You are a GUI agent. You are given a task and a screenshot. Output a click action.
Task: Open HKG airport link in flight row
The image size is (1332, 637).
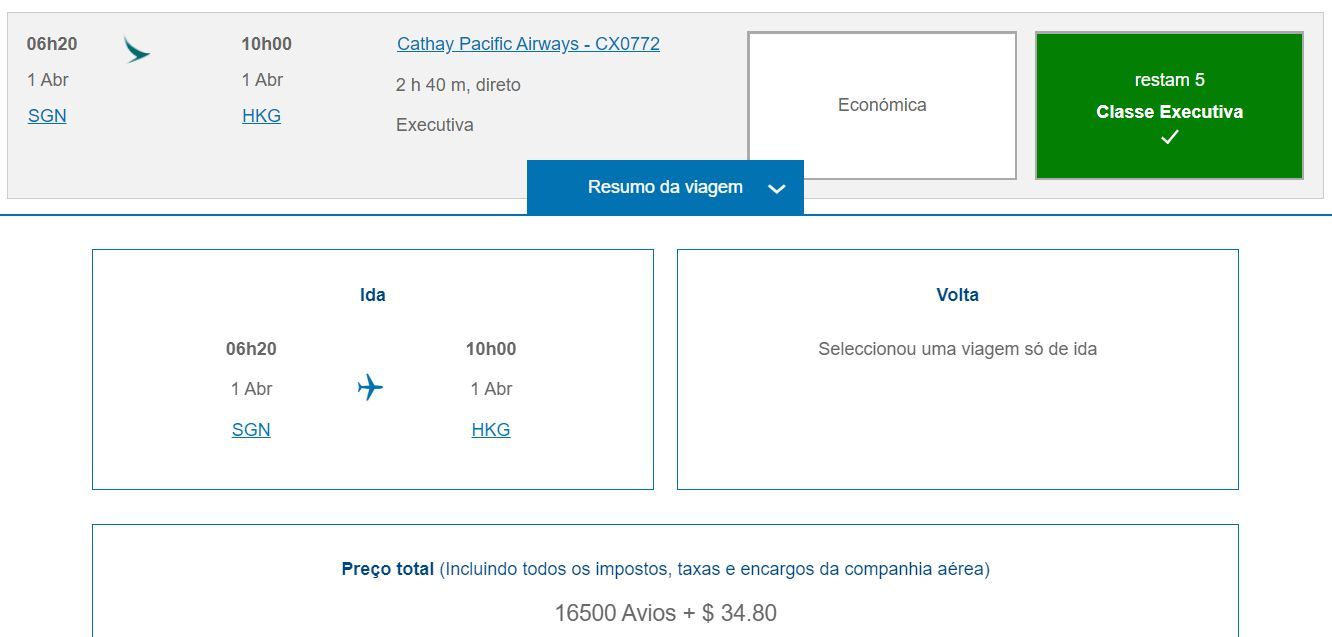[x=261, y=116]
